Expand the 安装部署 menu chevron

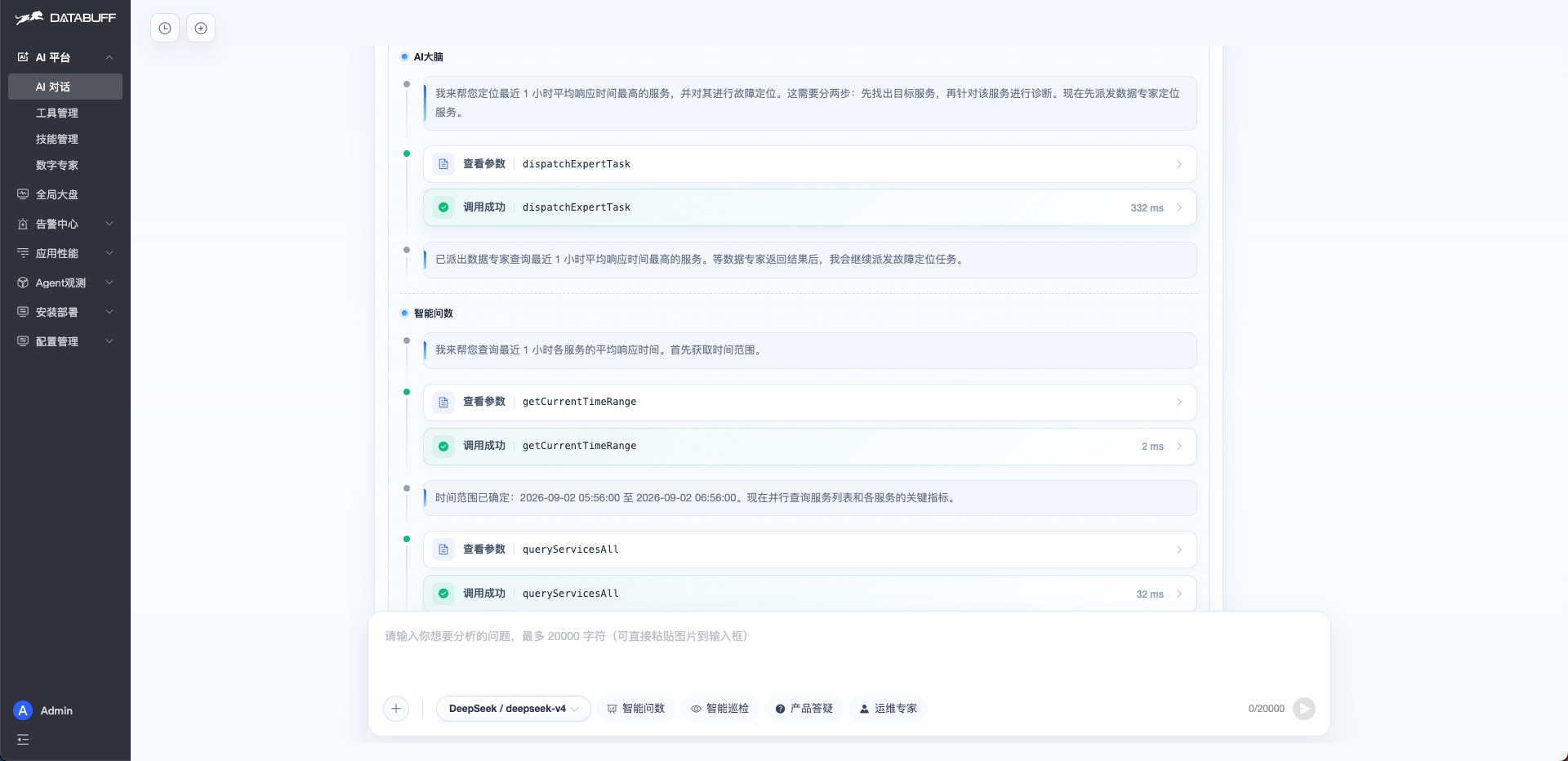tap(109, 312)
